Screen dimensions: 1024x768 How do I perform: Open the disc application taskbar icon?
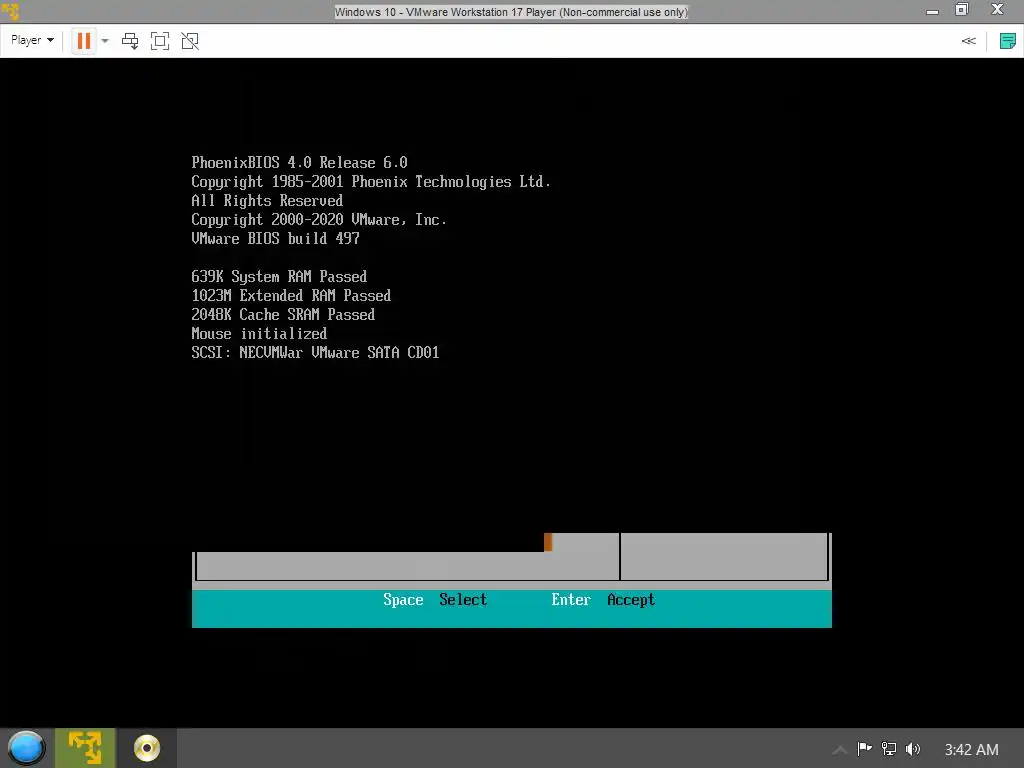[147, 748]
